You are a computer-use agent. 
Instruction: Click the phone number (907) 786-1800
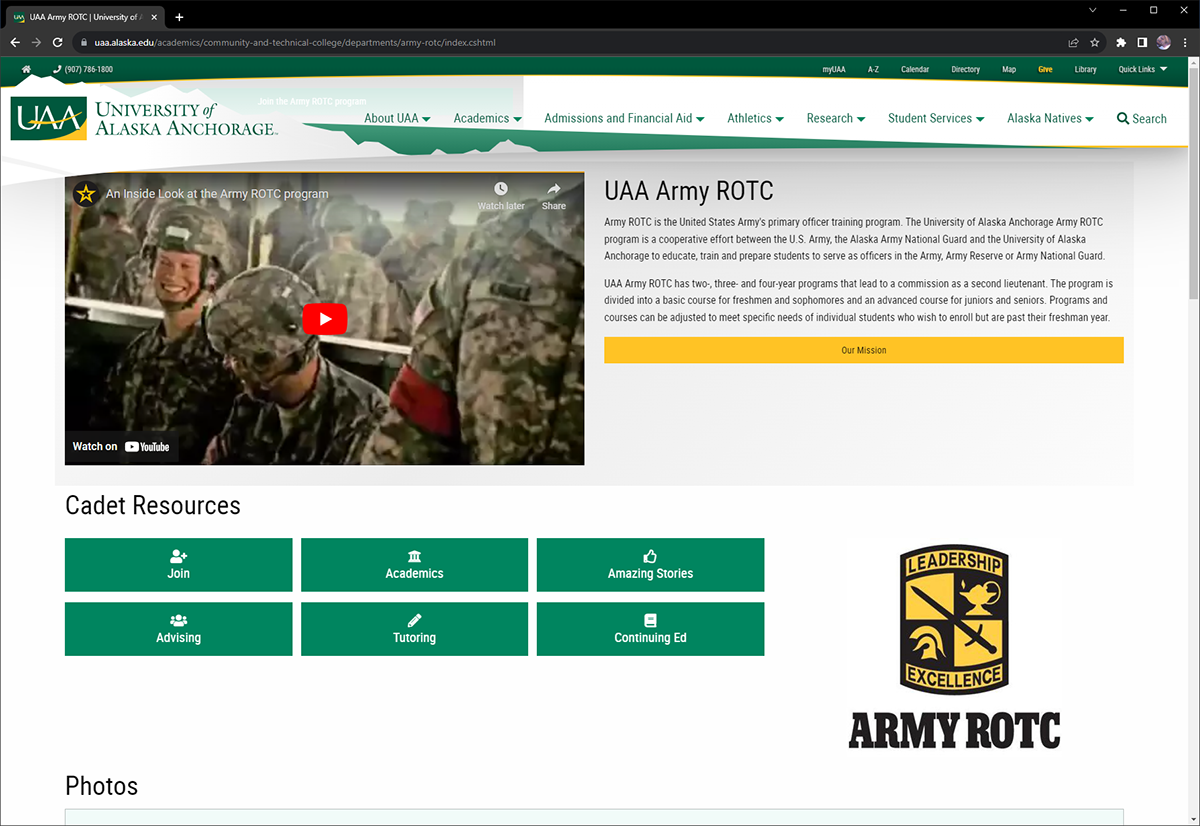(x=84, y=70)
